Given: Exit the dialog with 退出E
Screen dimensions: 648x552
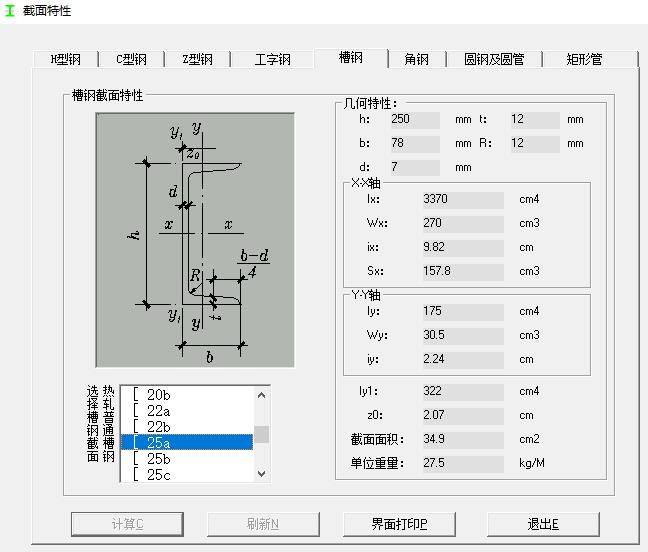Looking at the screenshot, I should pos(543,524).
